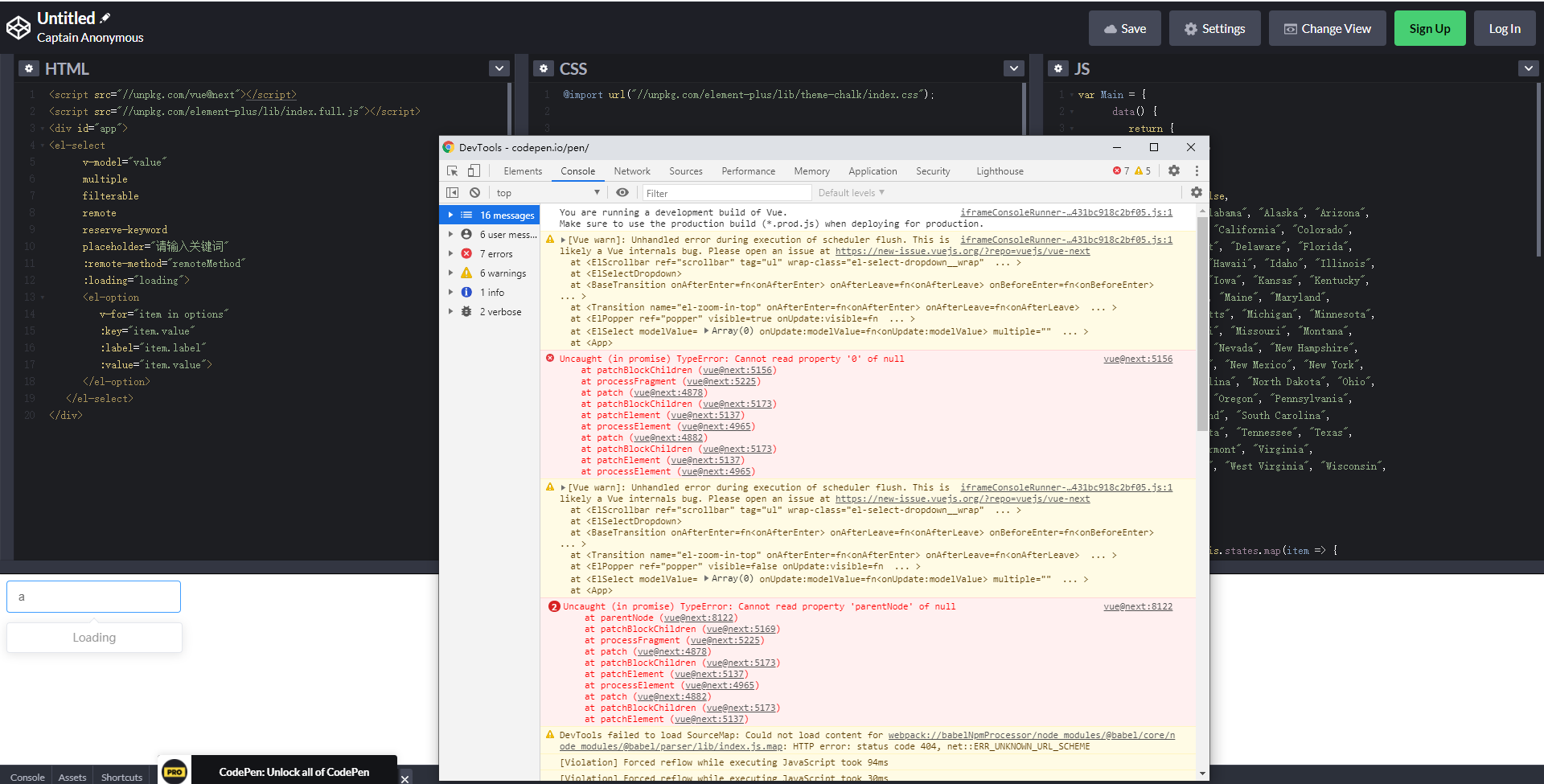
Task: Dismiss the Unlock all of CodePen banner
Action: coord(405,778)
